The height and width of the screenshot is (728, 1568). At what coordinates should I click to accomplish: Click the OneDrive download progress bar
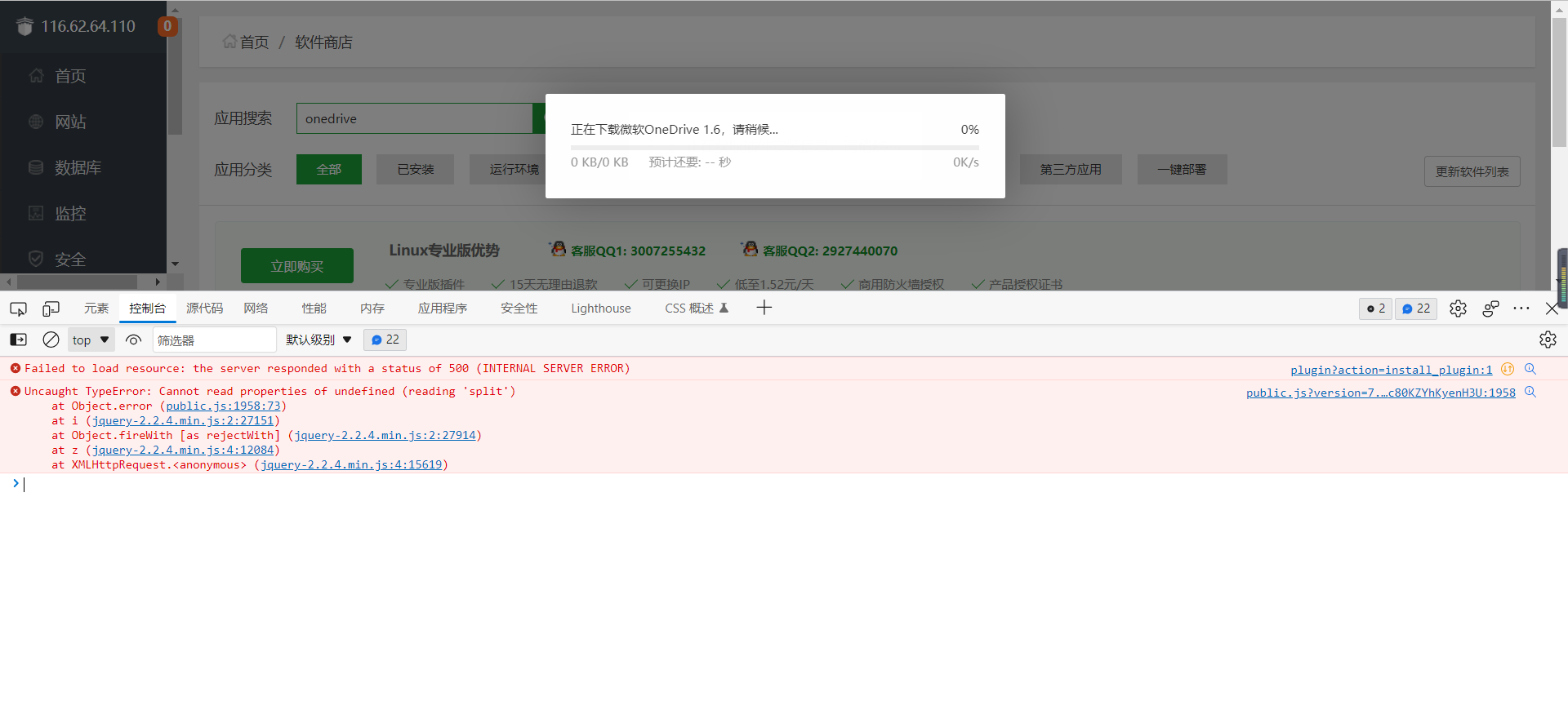pyautogui.click(x=774, y=148)
